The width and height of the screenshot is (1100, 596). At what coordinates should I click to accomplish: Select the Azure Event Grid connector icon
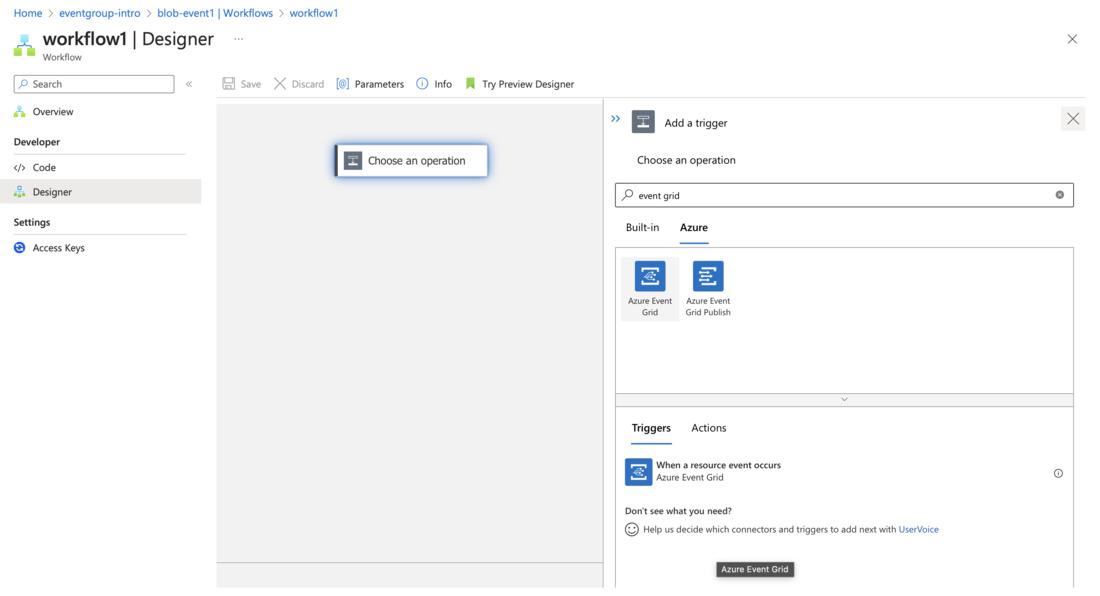click(650, 276)
